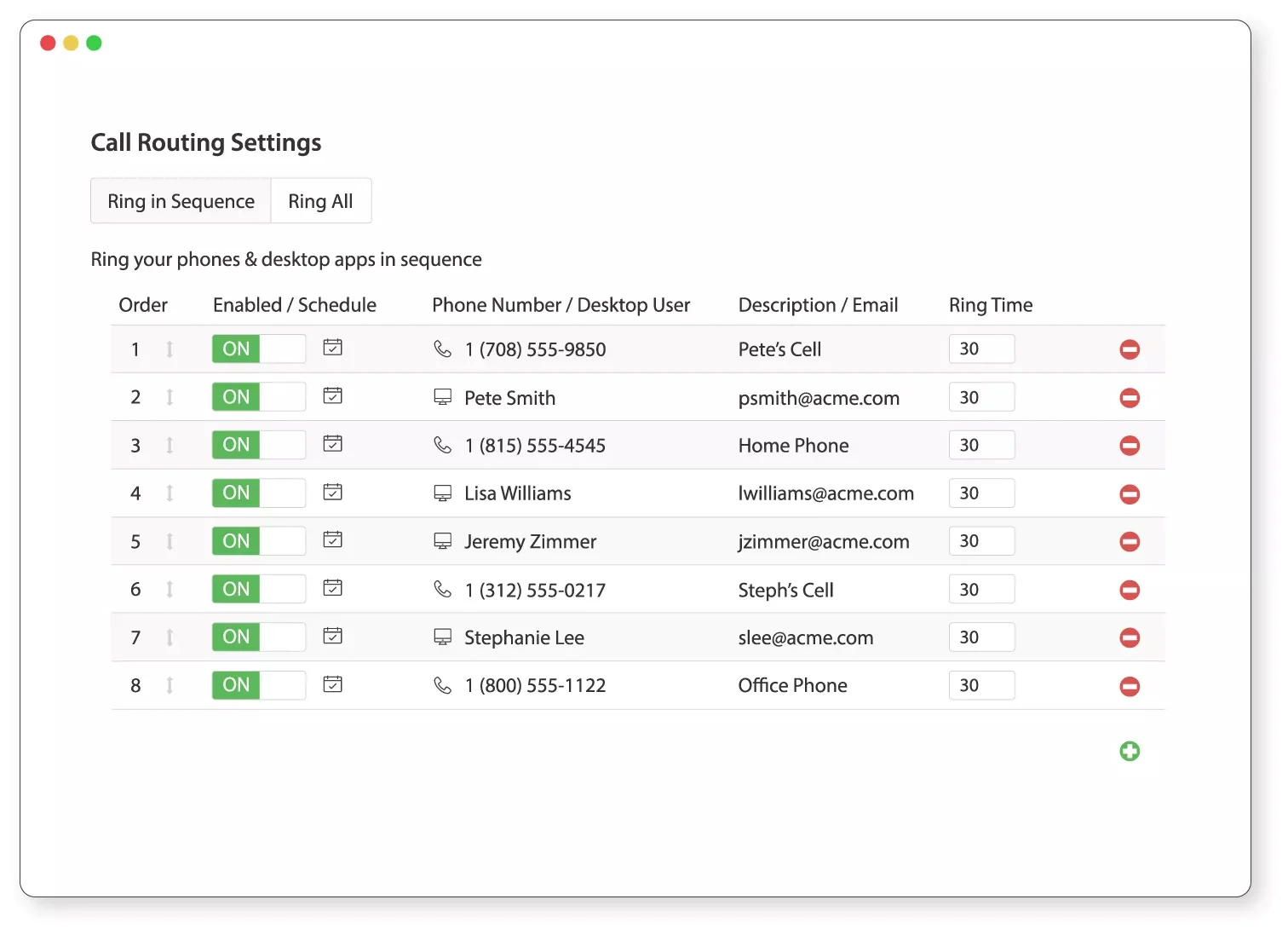Screen dimensions: 1288x934
Task: Edit ring time field for Steph's Cell
Action: point(981,589)
